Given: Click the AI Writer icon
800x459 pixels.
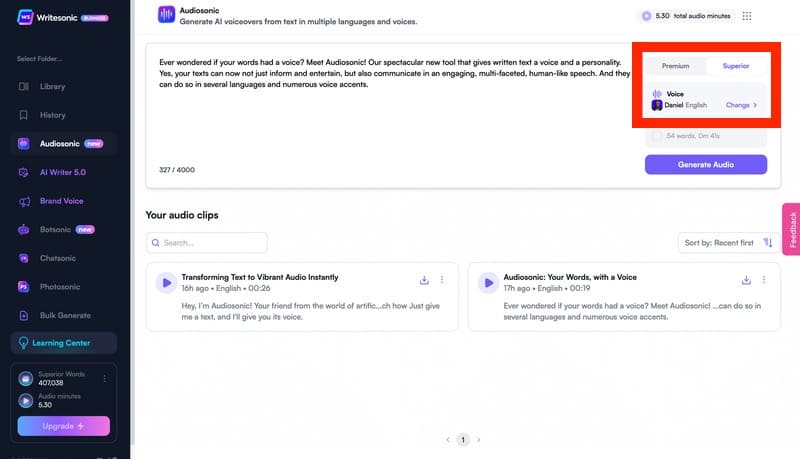Looking at the screenshot, I should 23,172.
